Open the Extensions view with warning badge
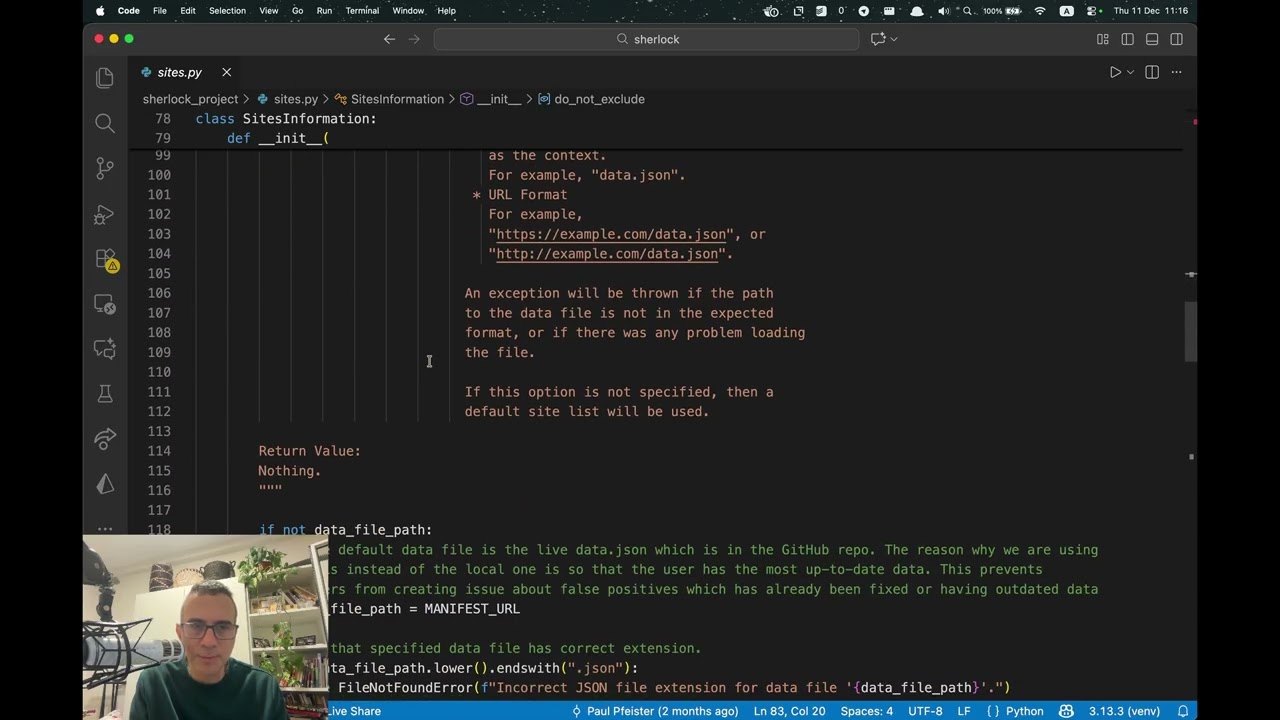Viewport: 1280px width, 720px height. (x=106, y=259)
